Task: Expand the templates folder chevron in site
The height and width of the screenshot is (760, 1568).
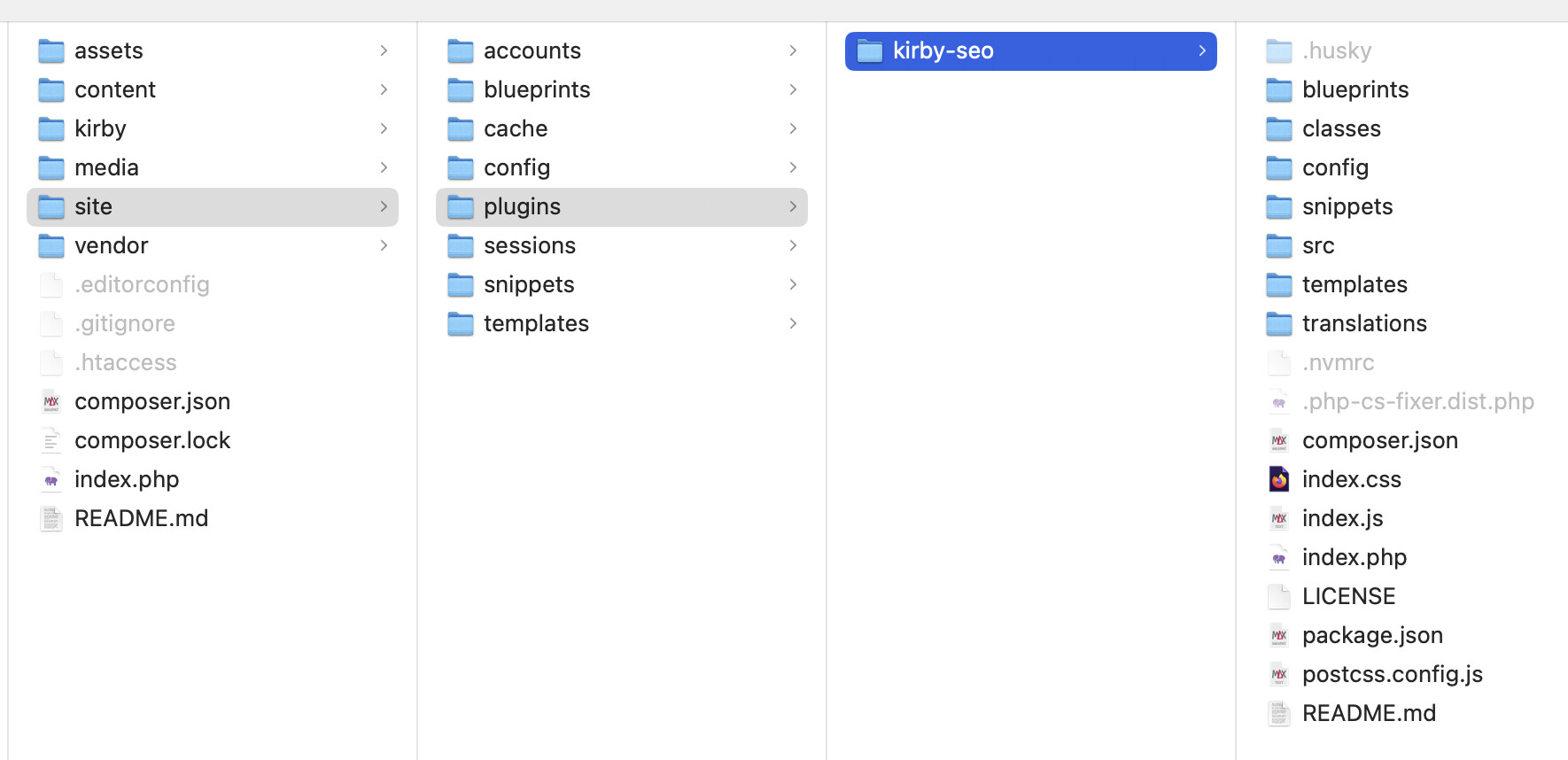Action: pos(793,323)
